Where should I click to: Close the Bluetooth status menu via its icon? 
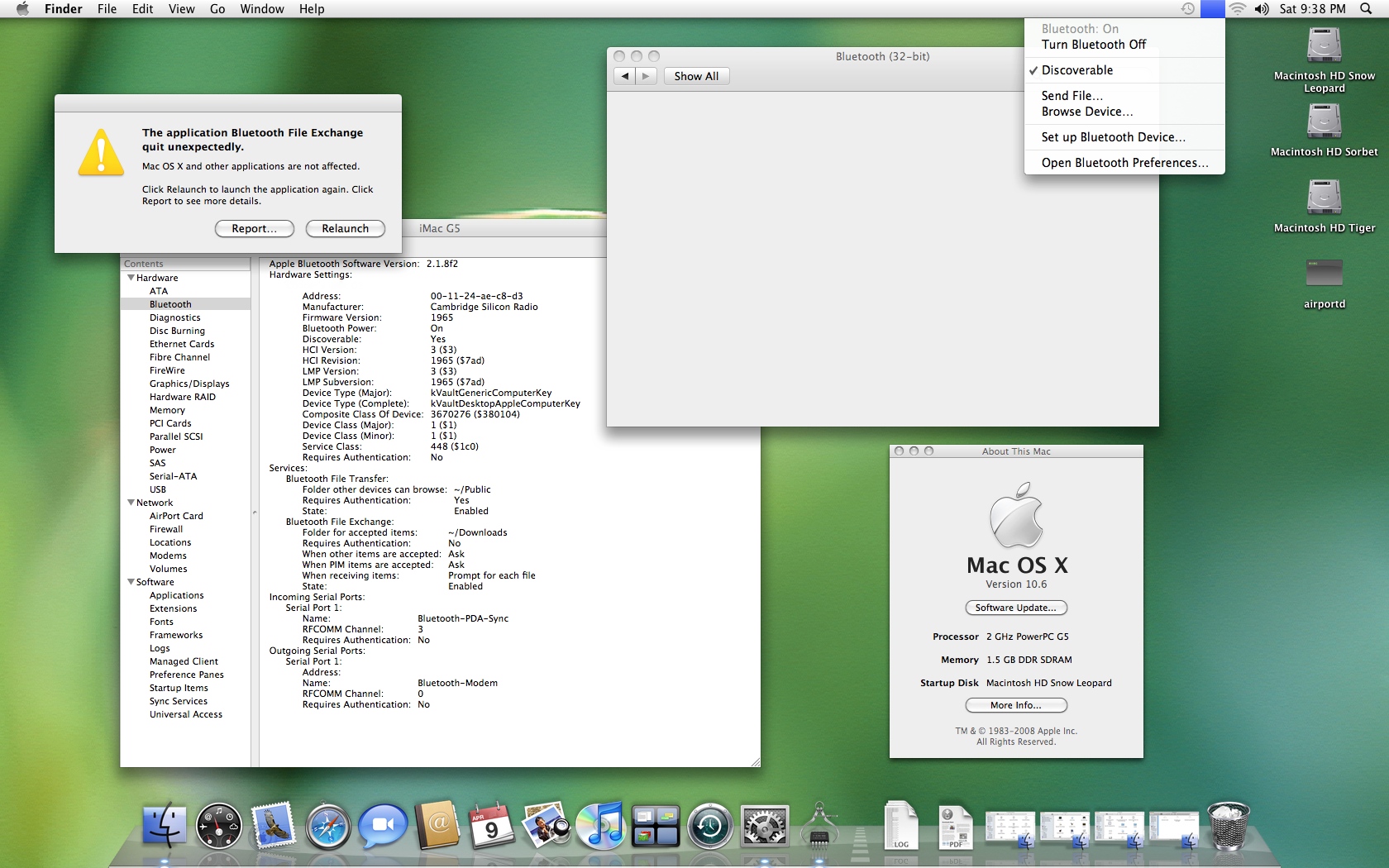pyautogui.click(x=1213, y=9)
